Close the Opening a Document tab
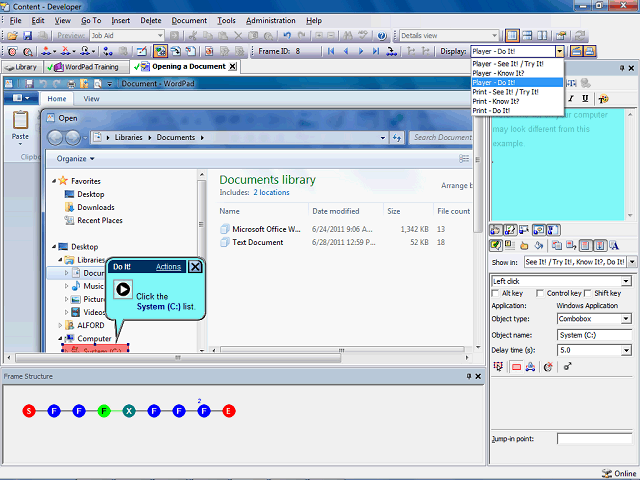The height and width of the screenshot is (480, 640). pos(232,67)
